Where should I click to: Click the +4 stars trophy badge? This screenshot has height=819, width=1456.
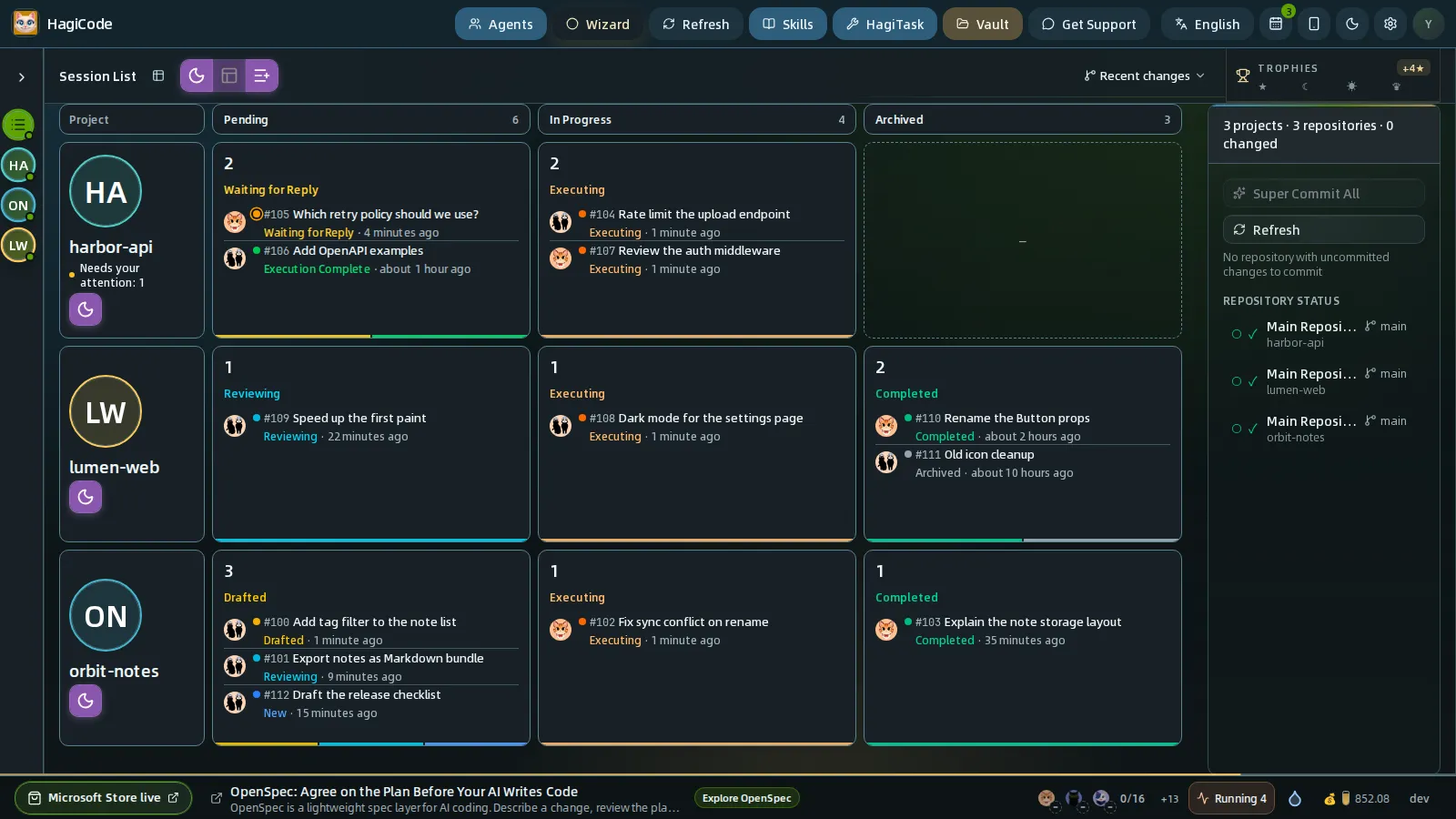coord(1413,68)
